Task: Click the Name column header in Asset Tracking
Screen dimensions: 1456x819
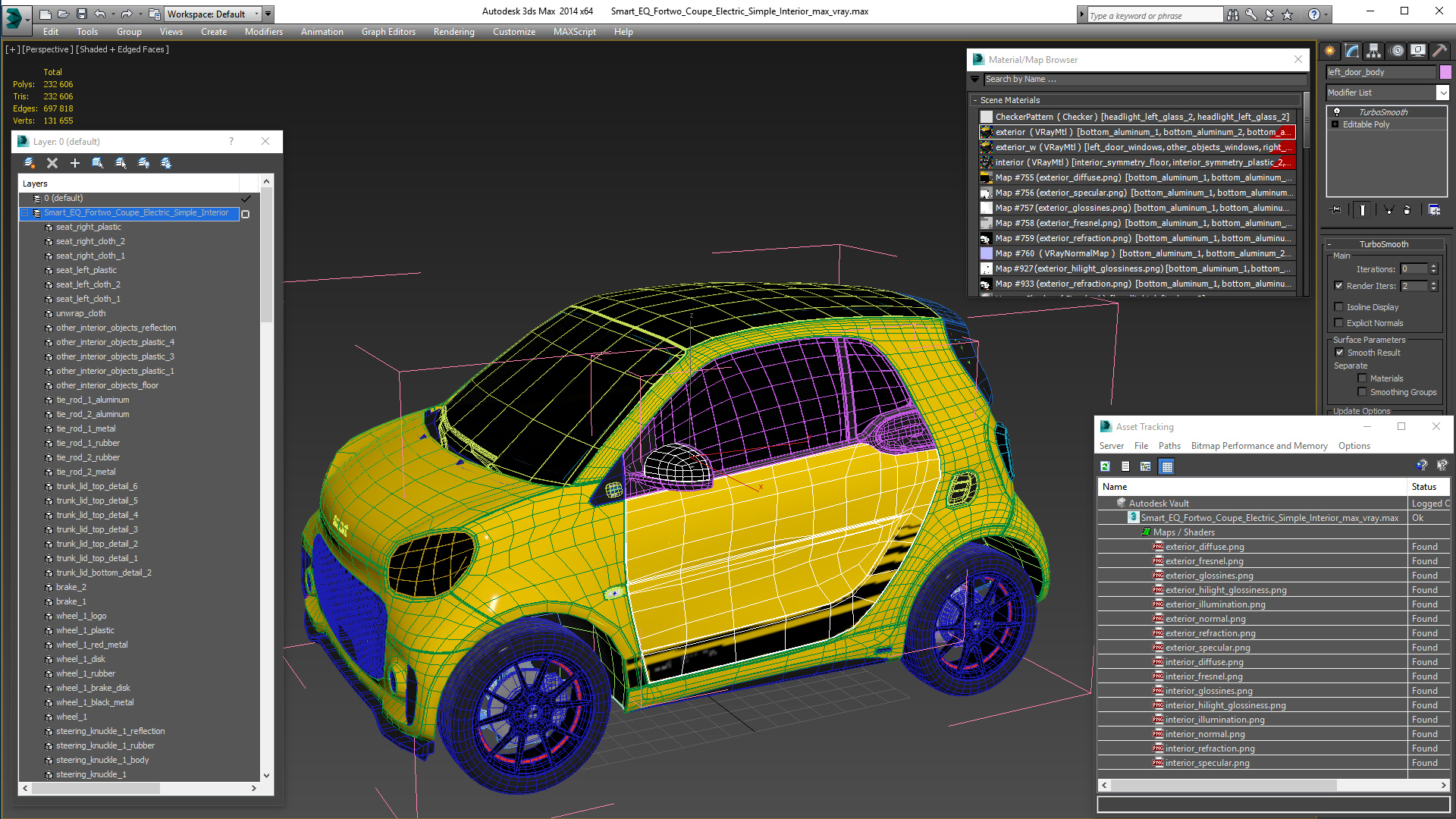Action: (x=1252, y=487)
